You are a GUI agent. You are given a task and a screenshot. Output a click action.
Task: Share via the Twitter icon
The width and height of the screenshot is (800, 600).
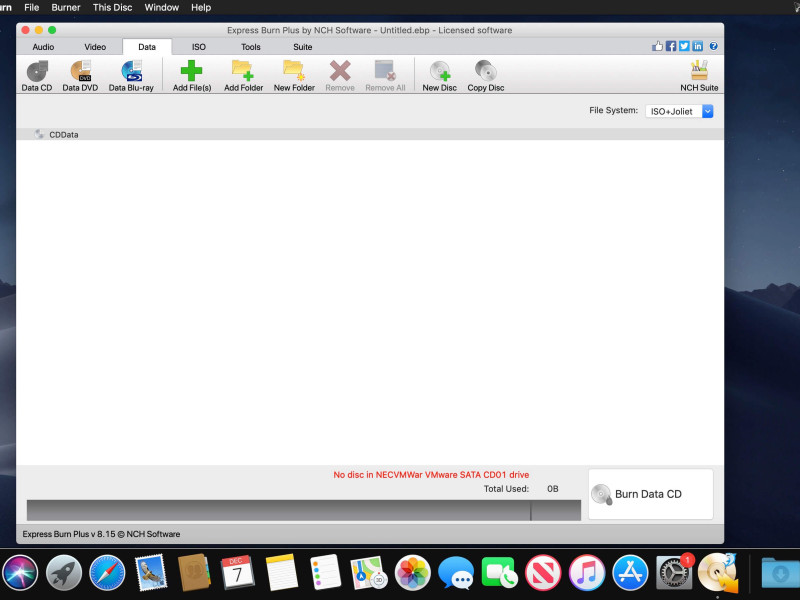coord(684,46)
